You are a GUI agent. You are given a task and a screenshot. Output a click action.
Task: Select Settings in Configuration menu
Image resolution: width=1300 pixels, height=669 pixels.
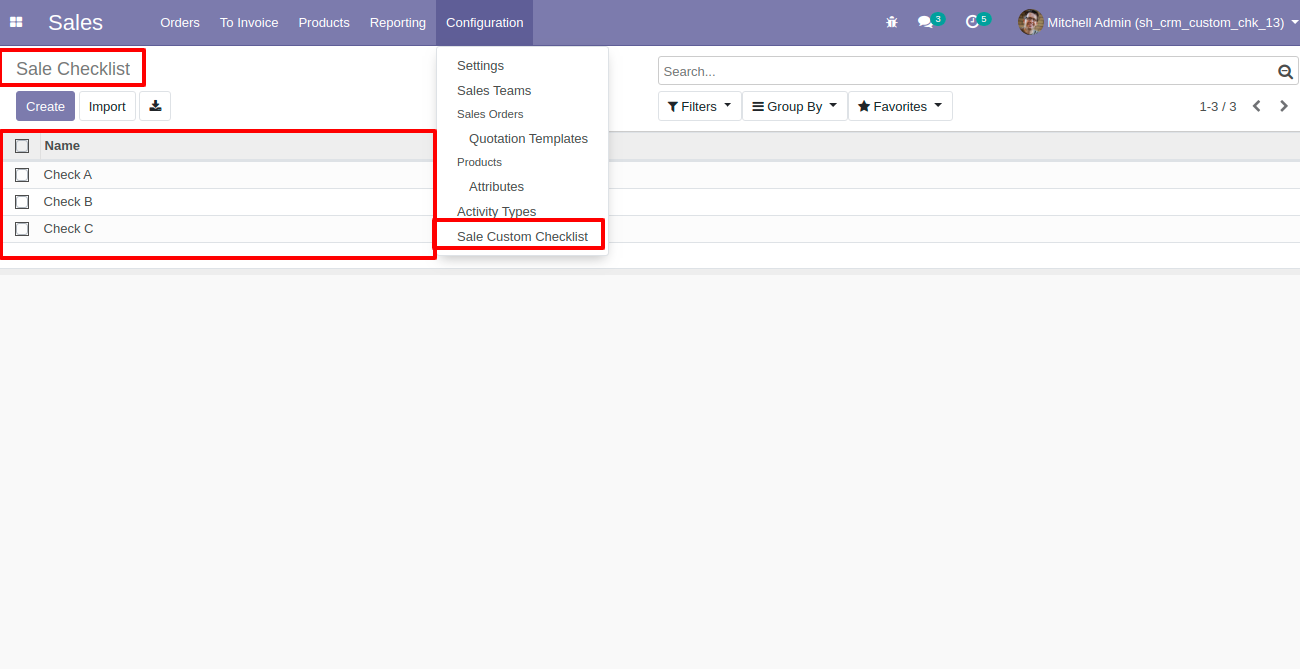coord(522,66)
